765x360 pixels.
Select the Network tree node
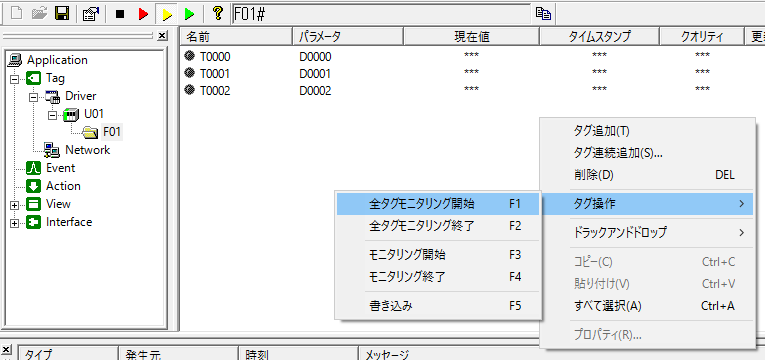tap(87, 150)
